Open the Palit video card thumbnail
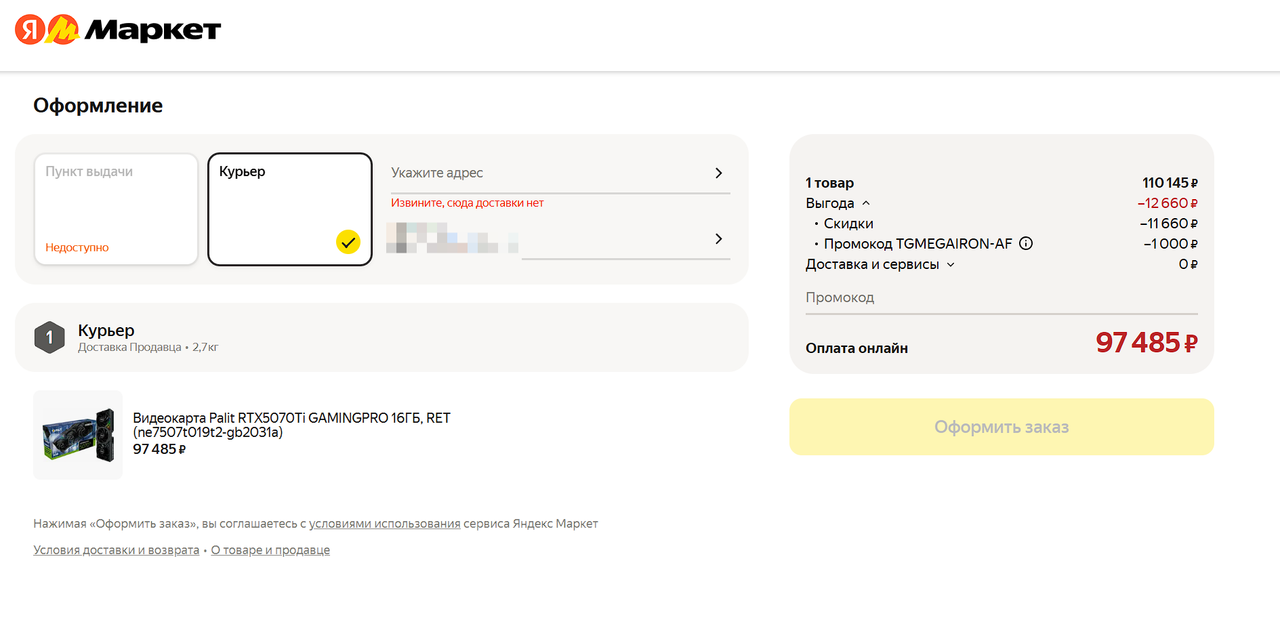The height and width of the screenshot is (626, 1280). 78,435
